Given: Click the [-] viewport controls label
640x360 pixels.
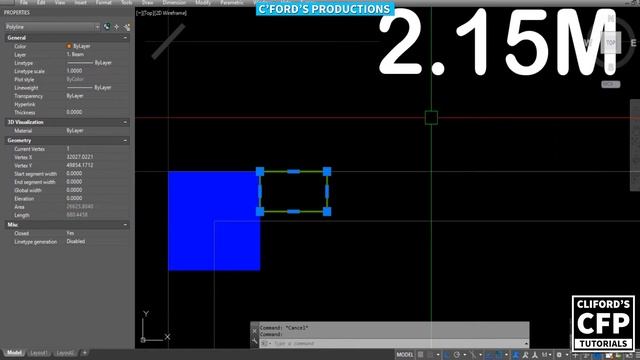Looking at the screenshot, I should point(139,13).
